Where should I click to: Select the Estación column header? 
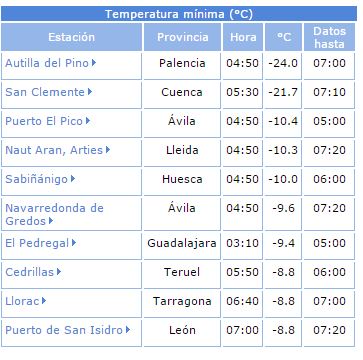click(71, 37)
